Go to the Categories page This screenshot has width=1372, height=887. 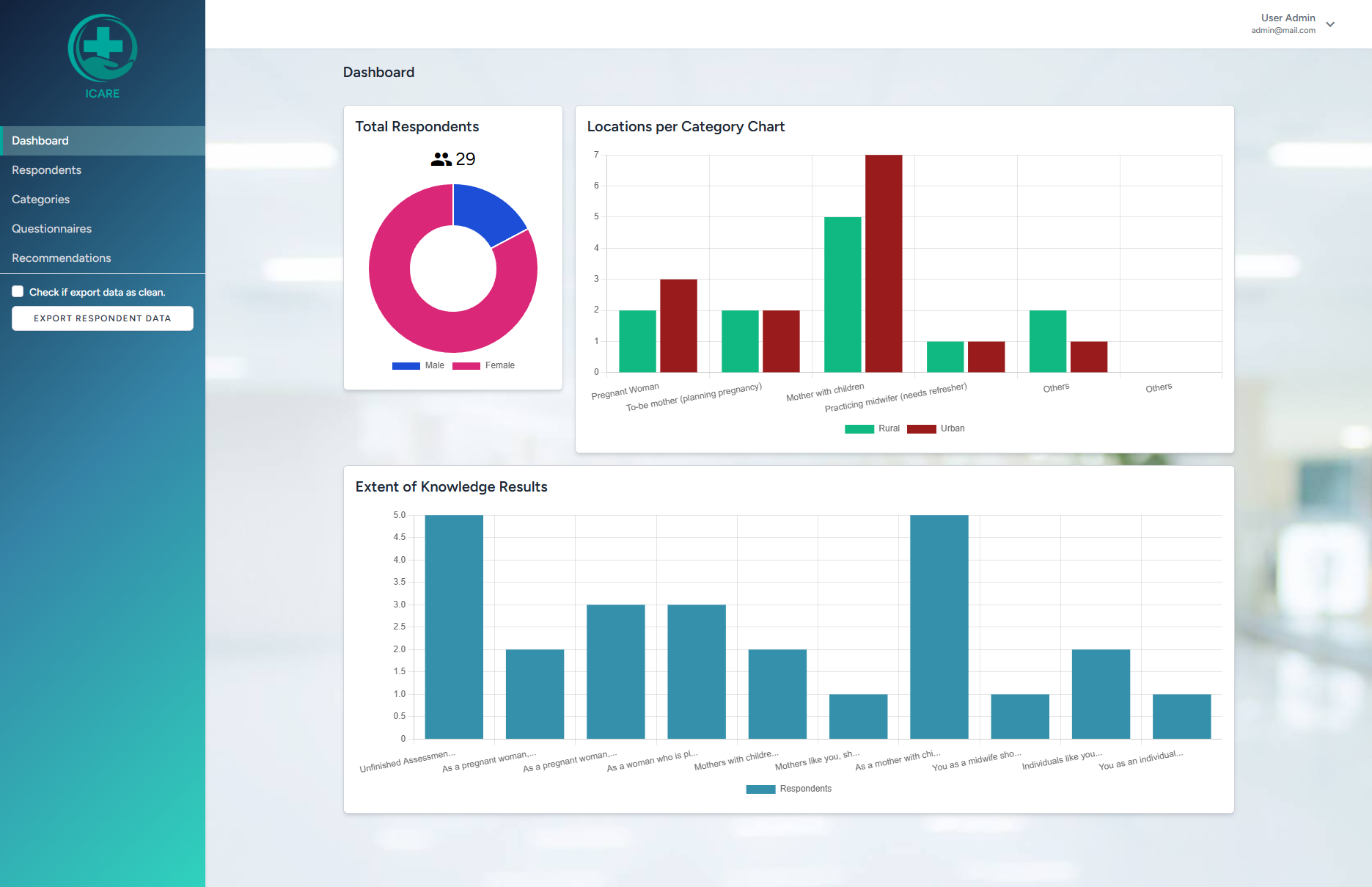pyautogui.click(x=40, y=200)
